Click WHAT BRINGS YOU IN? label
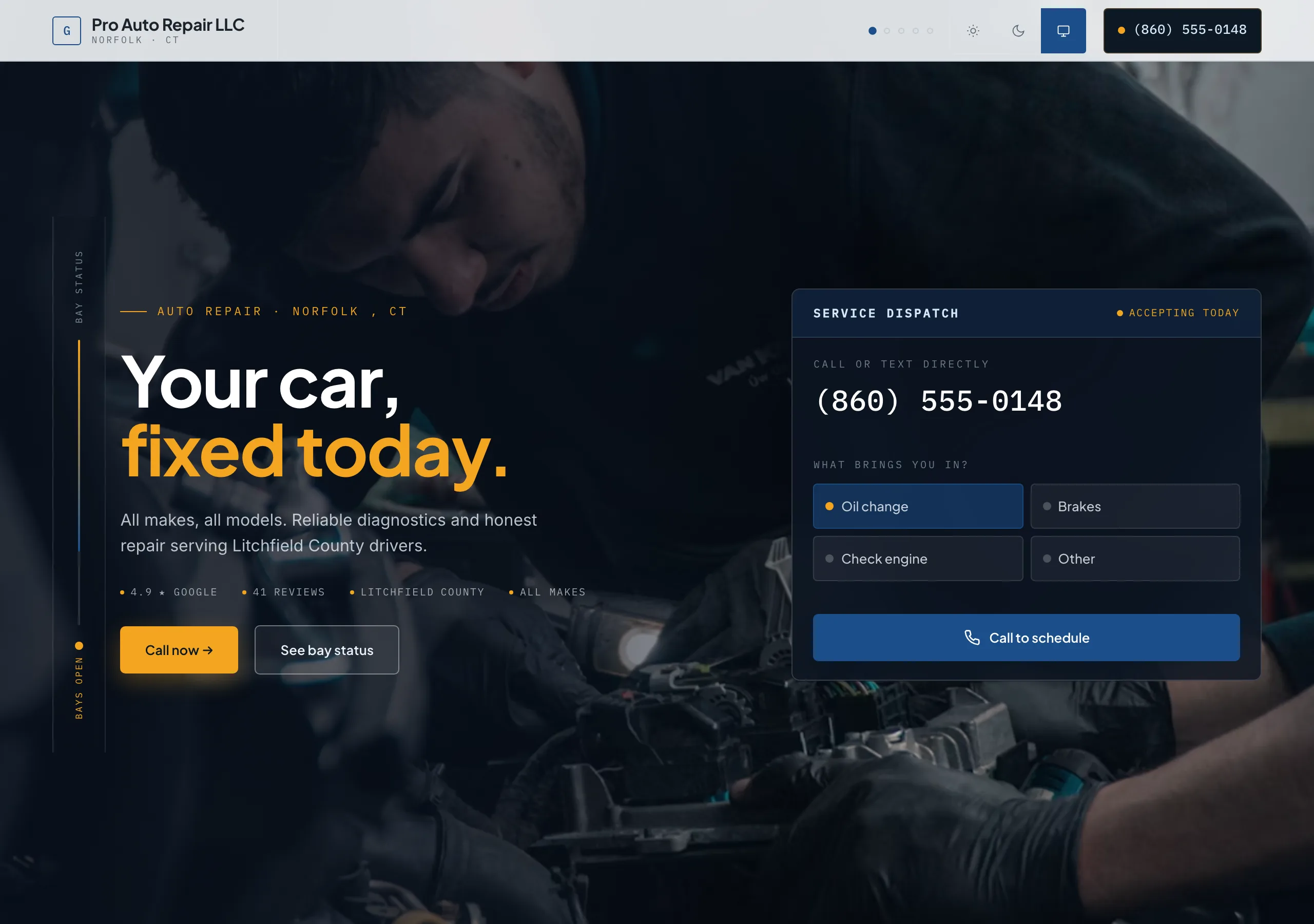Viewport: 1314px width, 924px height. point(891,465)
